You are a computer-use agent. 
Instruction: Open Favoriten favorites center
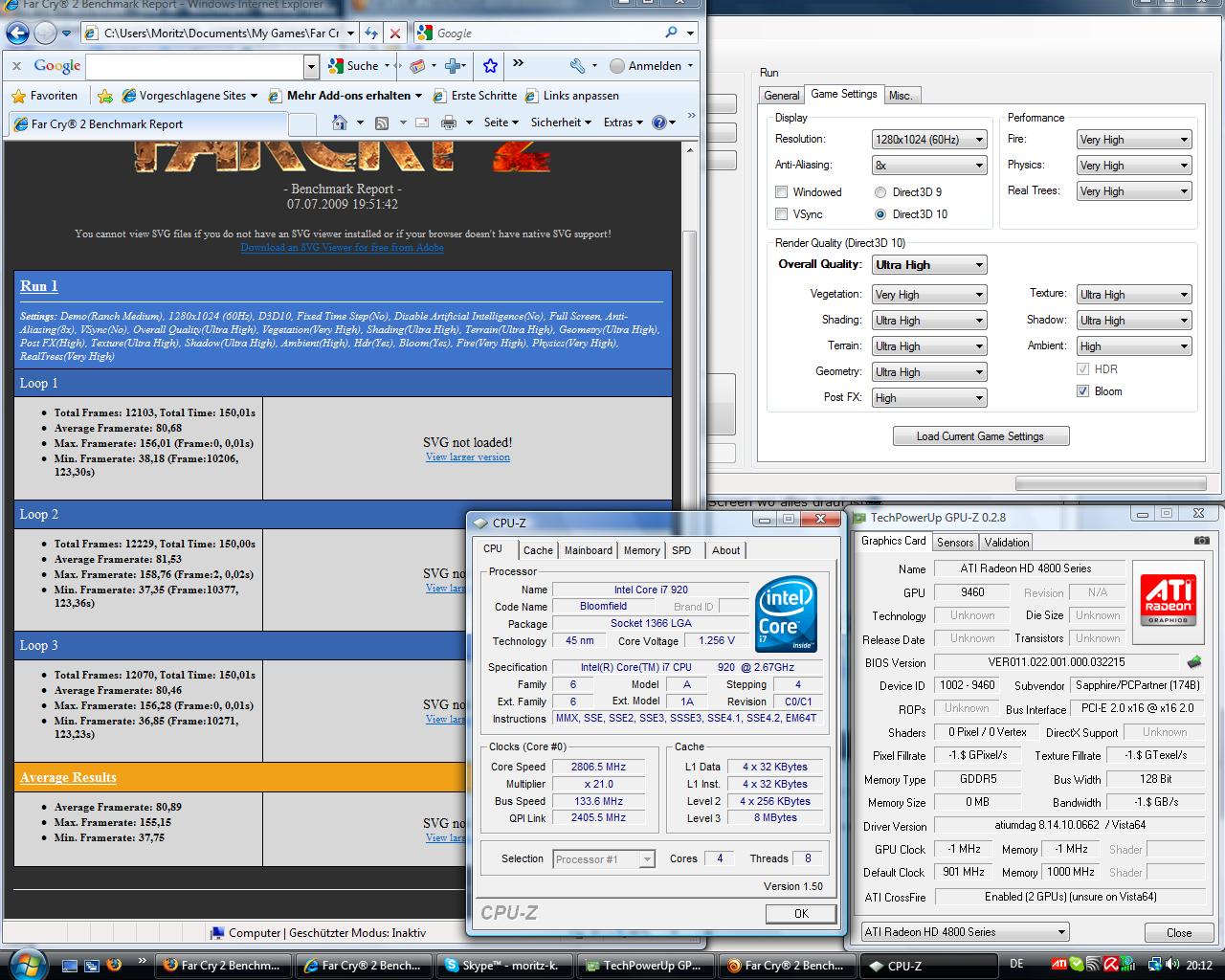(44, 96)
